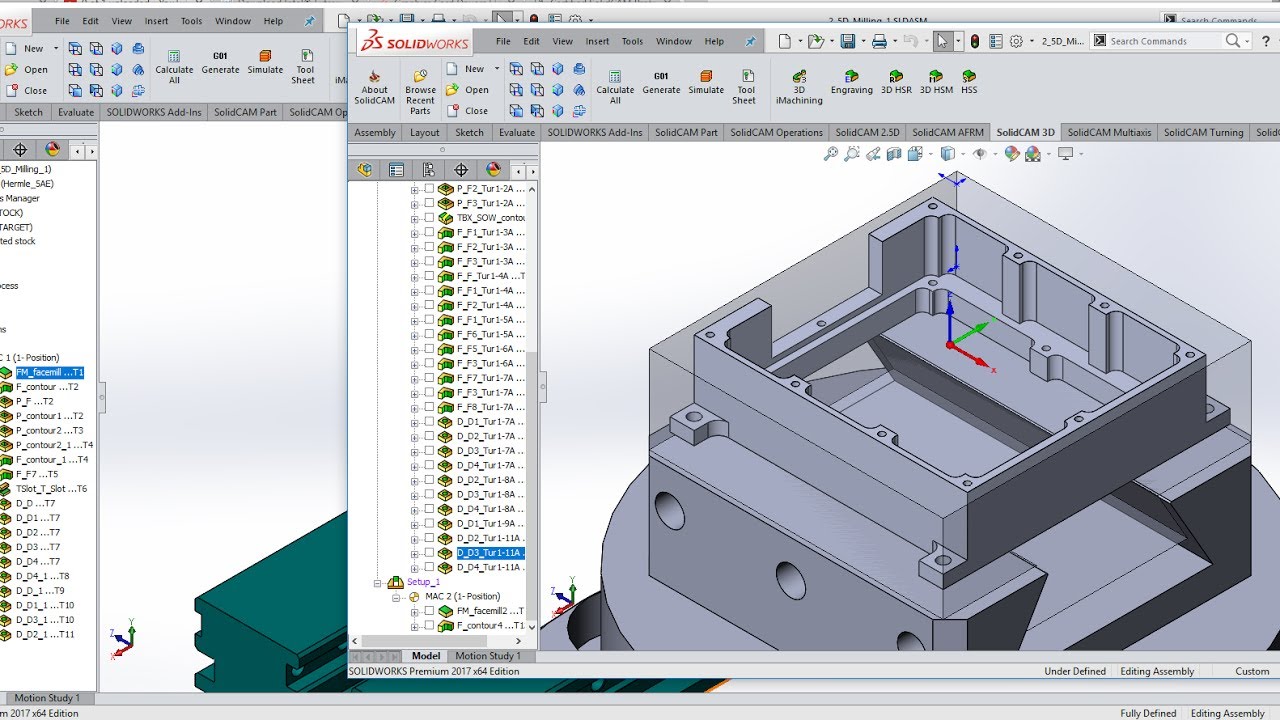Open dropdown arrow next to SolidCAM New
This screenshot has height=720, width=1280.
[495, 69]
